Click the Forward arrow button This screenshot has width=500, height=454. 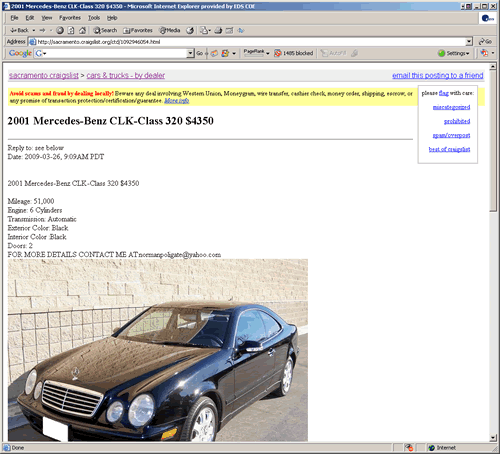coord(42,30)
